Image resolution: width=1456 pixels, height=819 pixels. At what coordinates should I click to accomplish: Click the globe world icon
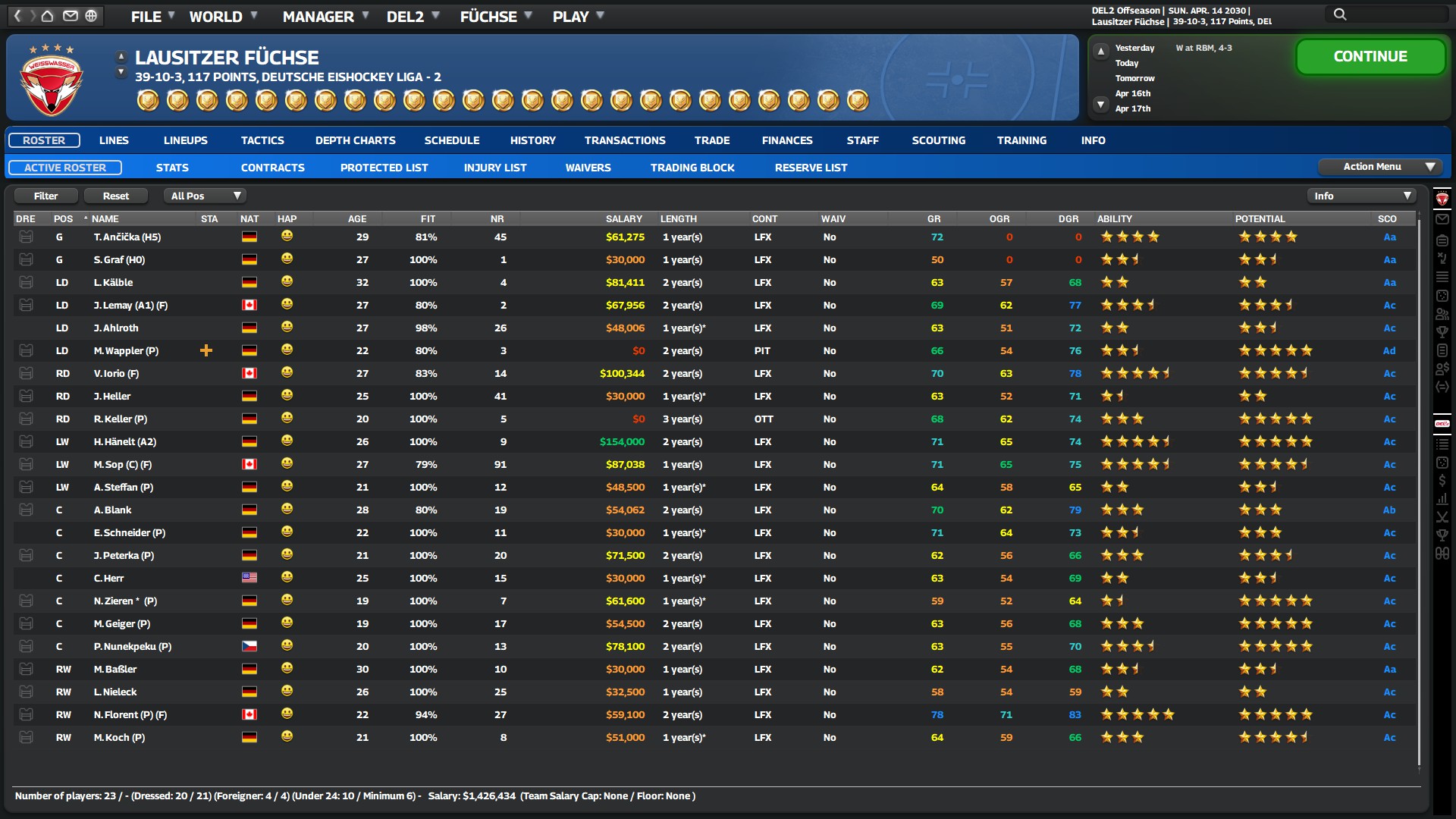[91, 16]
